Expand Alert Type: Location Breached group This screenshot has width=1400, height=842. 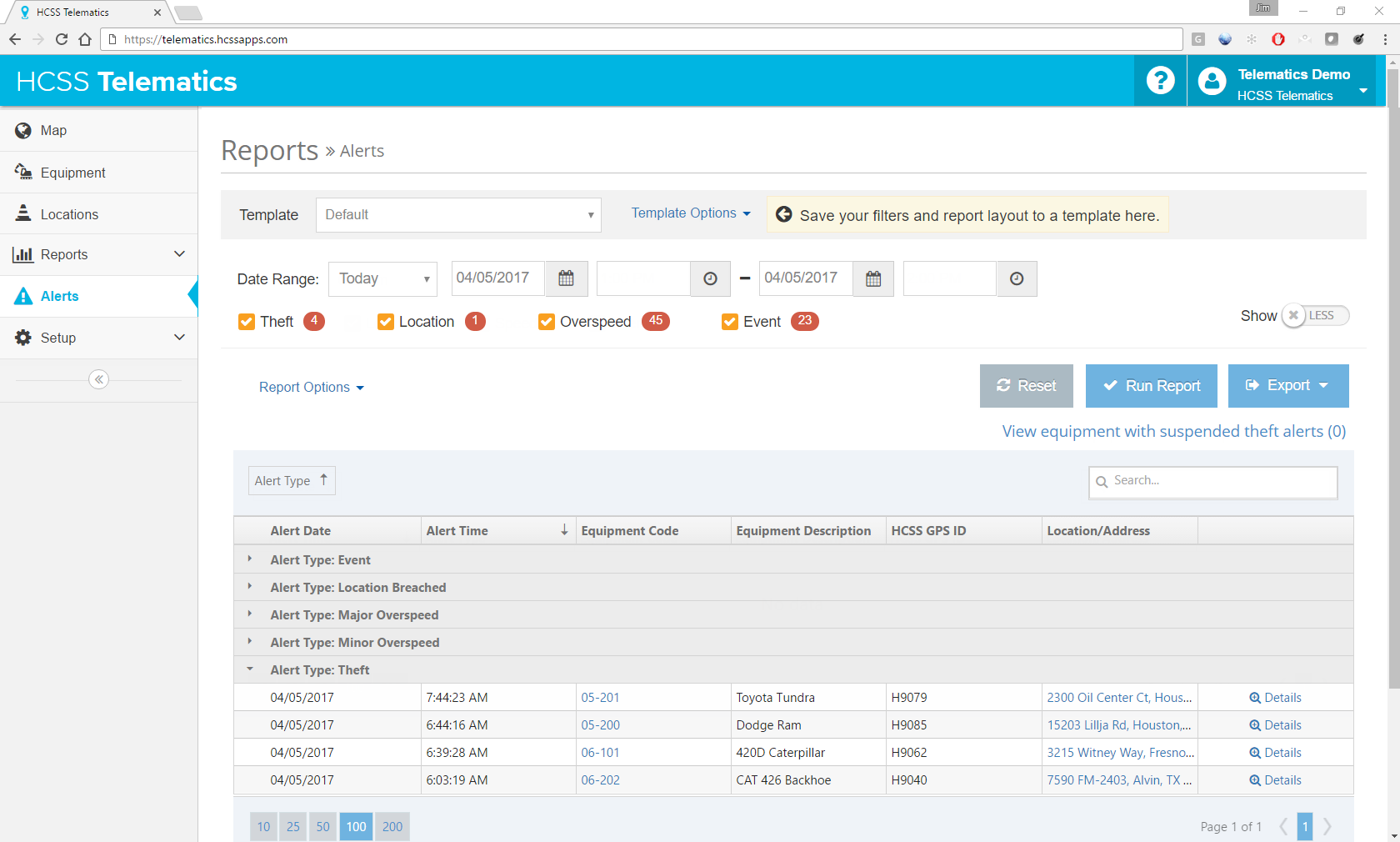pos(249,587)
